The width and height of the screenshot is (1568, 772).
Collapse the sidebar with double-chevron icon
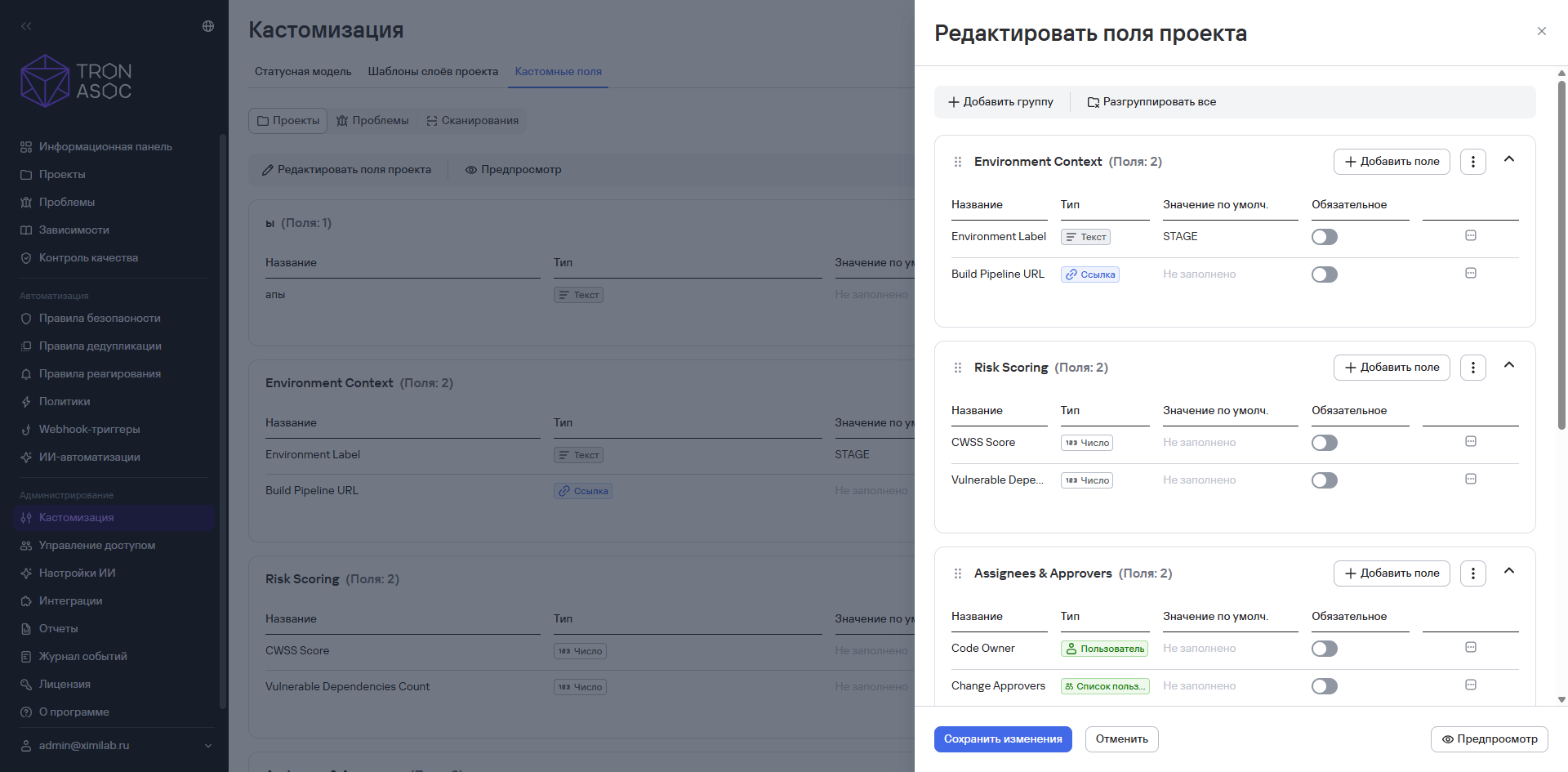(26, 26)
